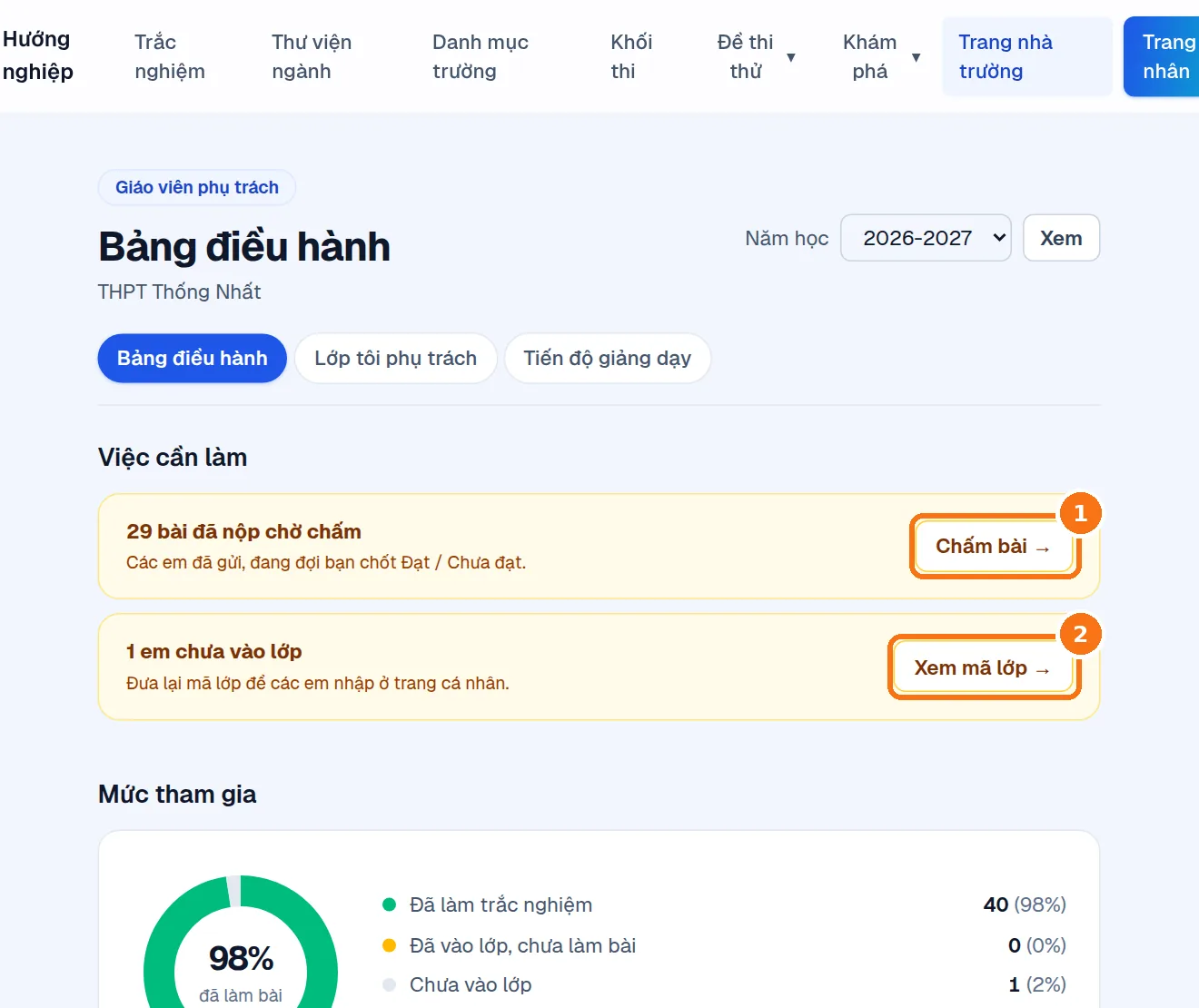The height and width of the screenshot is (1008, 1199).
Task: Go to Trắc nghiệm page
Action: pos(170,56)
